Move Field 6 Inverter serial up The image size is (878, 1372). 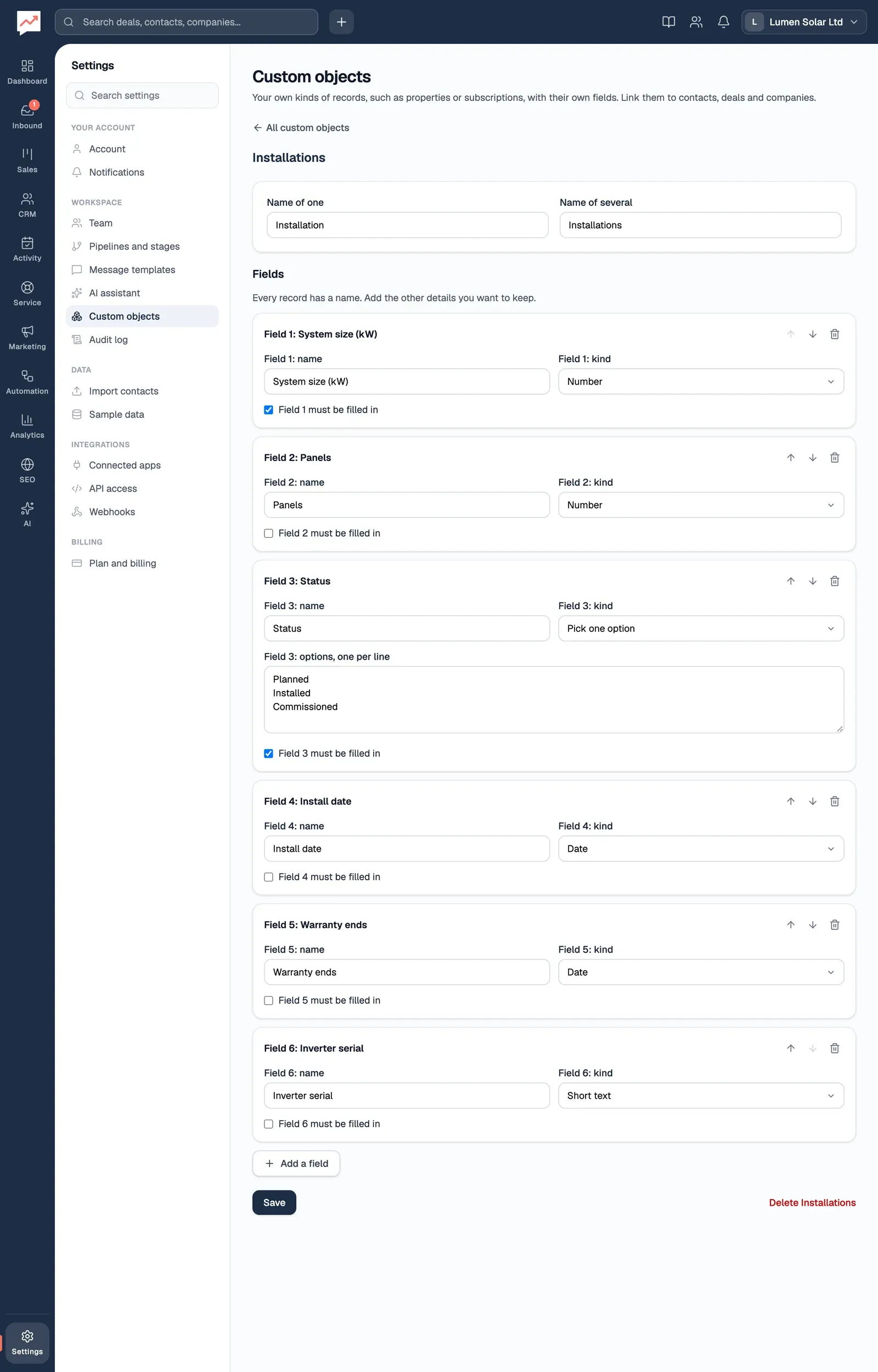click(790, 1048)
